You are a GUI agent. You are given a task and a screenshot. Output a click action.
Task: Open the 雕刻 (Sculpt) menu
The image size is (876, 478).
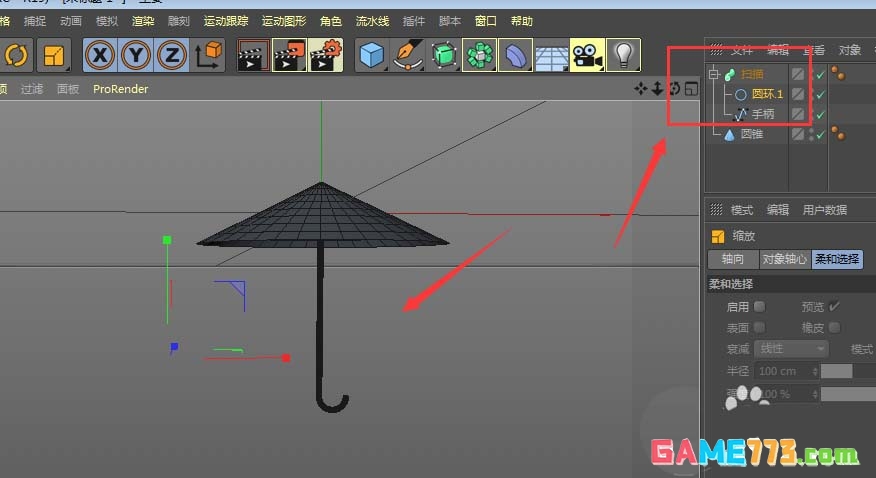pyautogui.click(x=179, y=21)
